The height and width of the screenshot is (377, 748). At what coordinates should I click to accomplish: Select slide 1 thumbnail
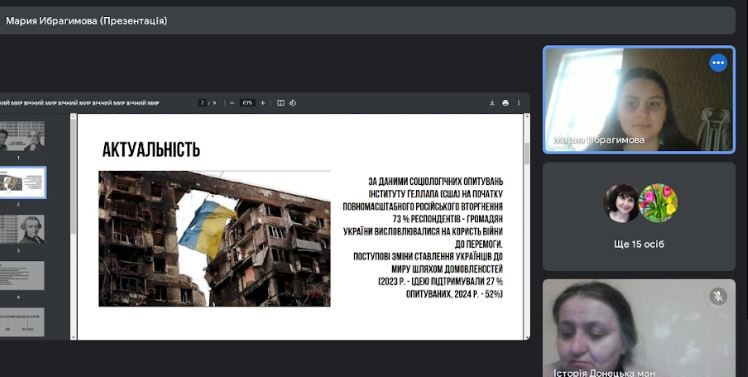22,136
